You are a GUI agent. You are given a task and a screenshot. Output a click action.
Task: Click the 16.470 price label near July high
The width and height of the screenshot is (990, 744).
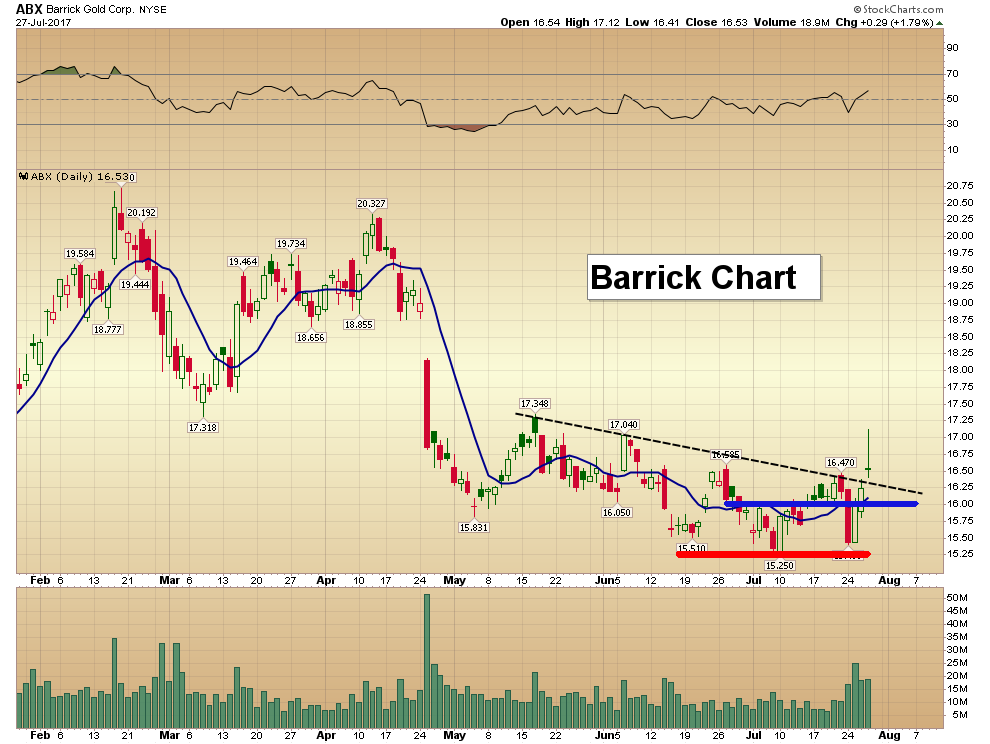point(840,463)
